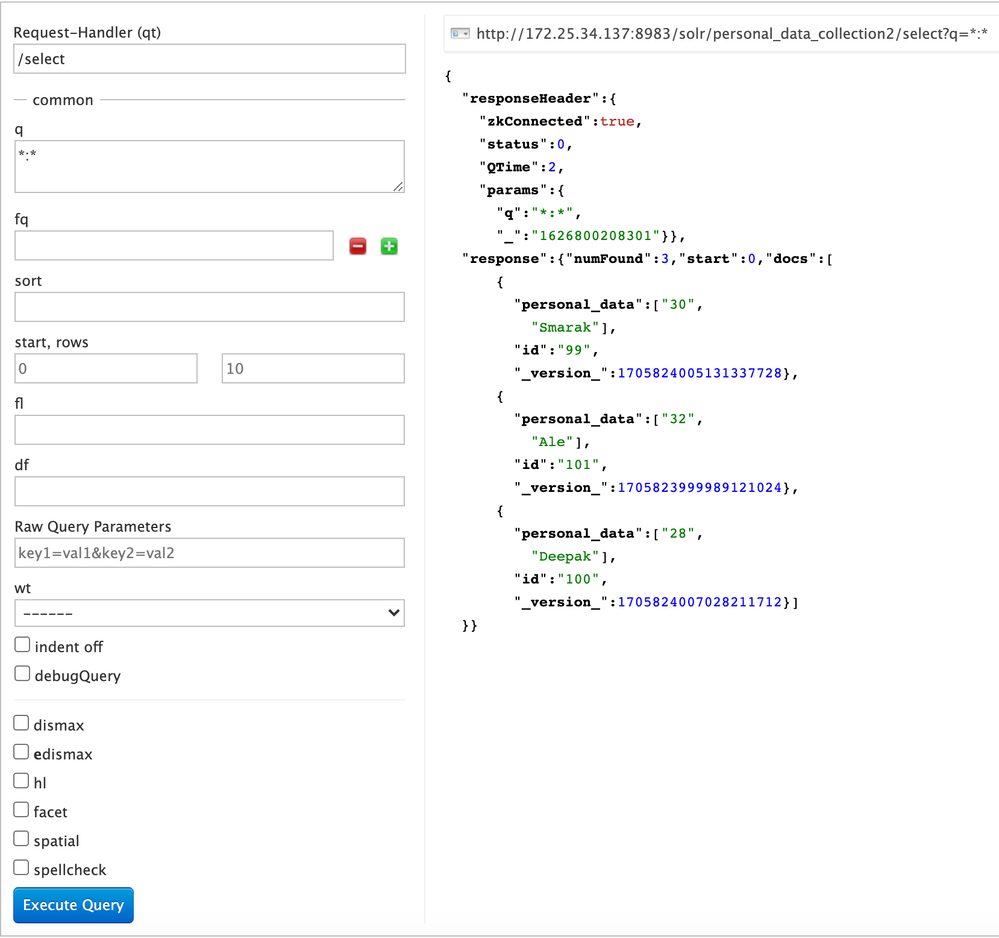This screenshot has width=999, height=938.
Task: Click the numFound value 3
Action: [x=665, y=259]
